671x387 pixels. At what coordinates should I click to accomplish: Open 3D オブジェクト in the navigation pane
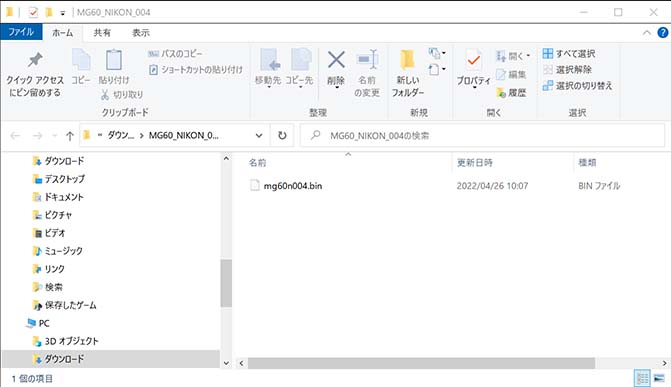(71, 341)
